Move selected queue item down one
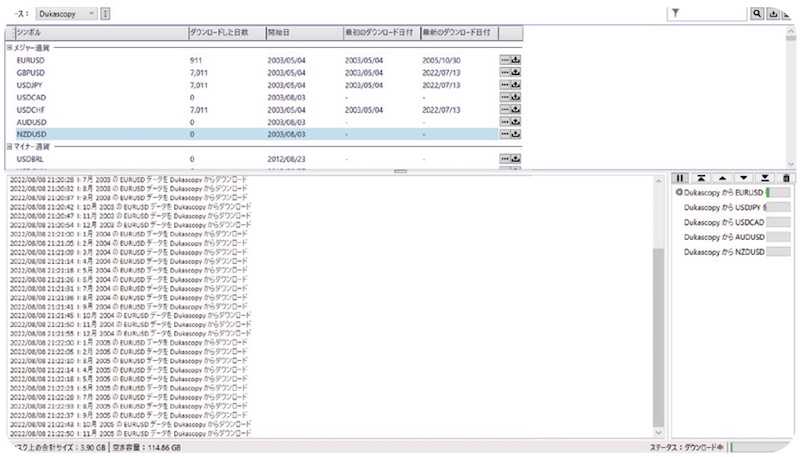The image size is (800, 457). click(745, 178)
